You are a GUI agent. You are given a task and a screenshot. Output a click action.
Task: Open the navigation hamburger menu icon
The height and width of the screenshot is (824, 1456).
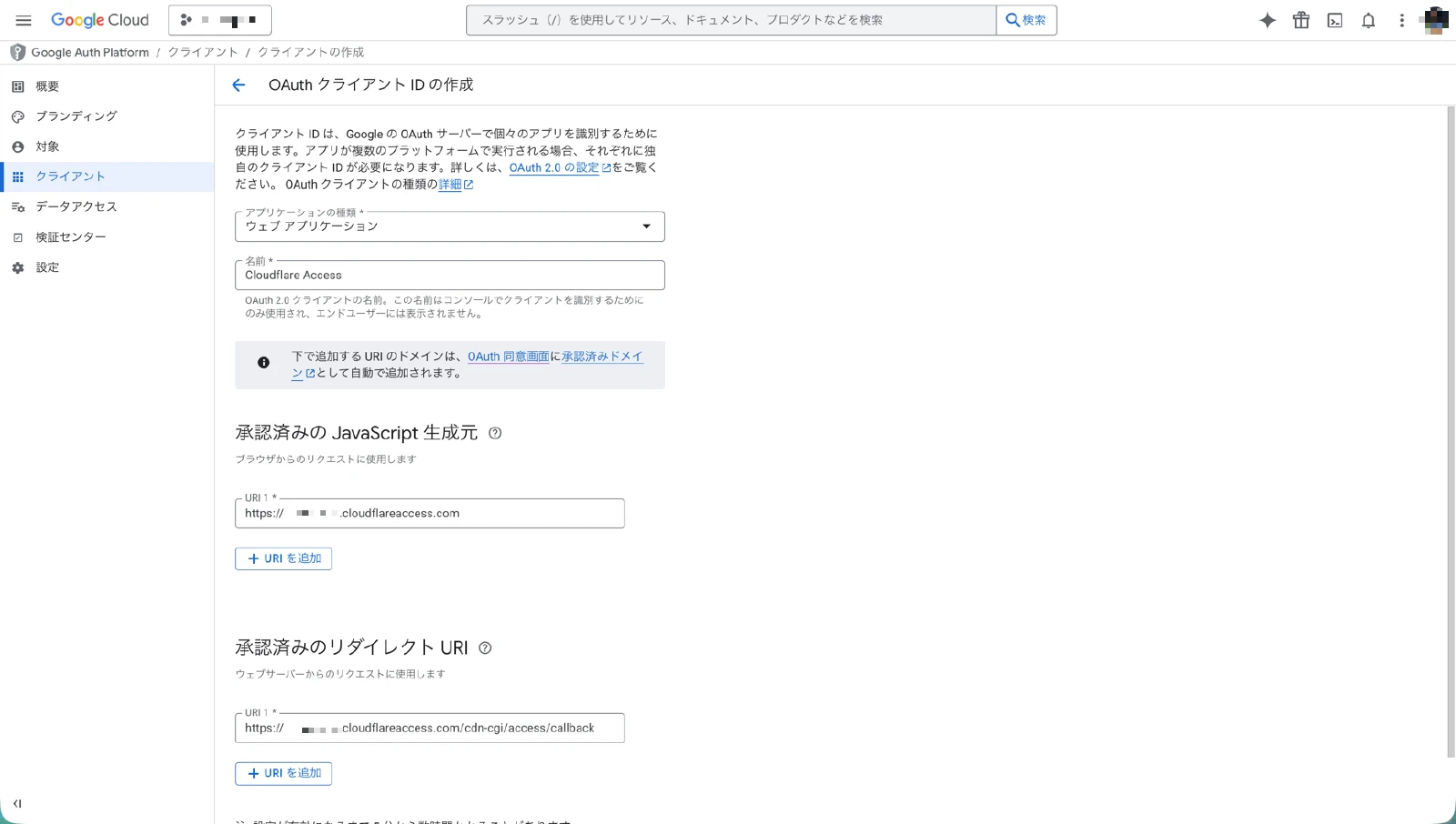point(24,20)
